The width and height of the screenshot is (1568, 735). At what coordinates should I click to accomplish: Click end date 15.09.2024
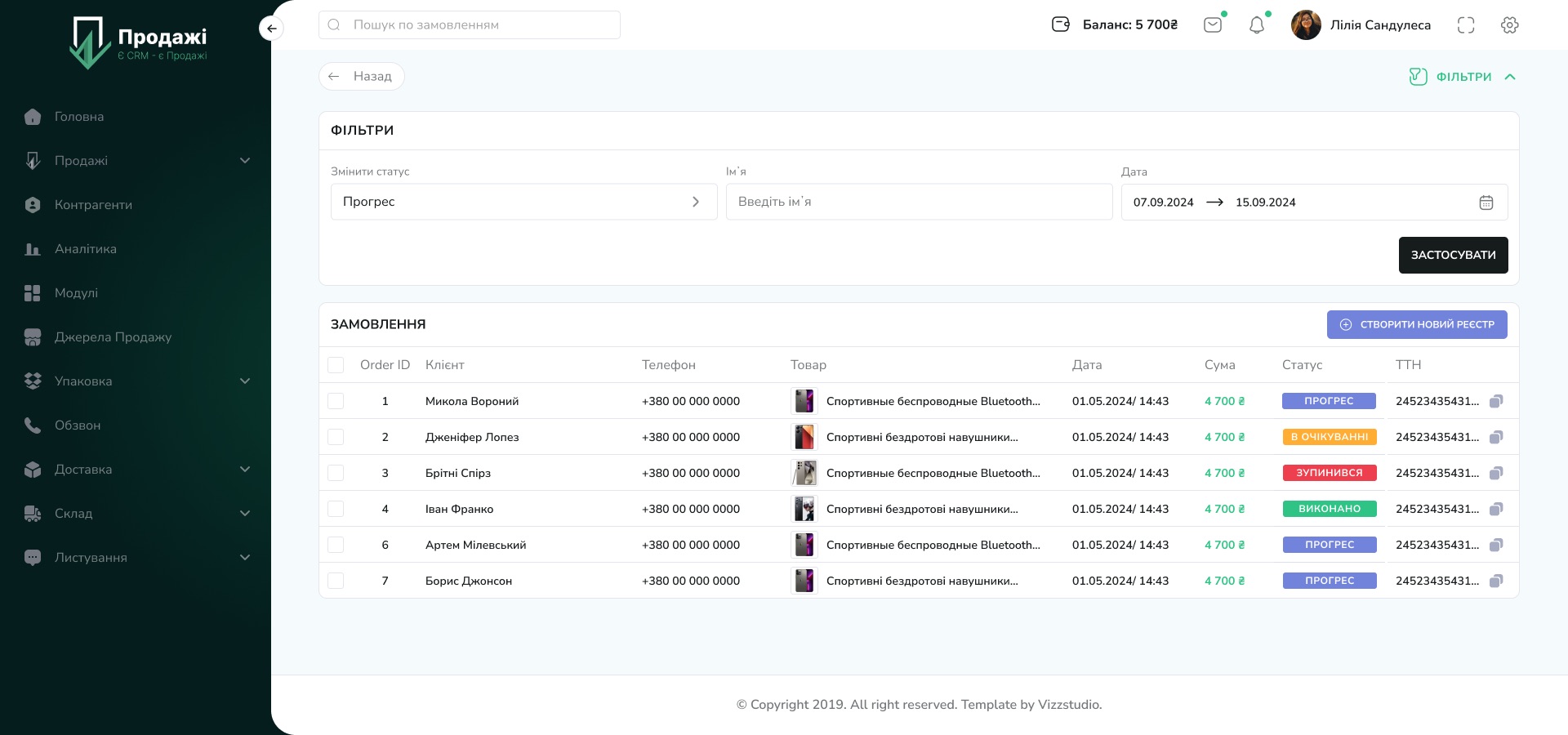[1265, 203]
